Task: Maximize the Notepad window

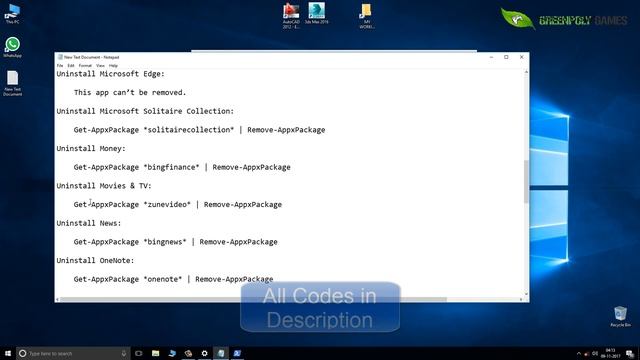Action: coord(506,57)
